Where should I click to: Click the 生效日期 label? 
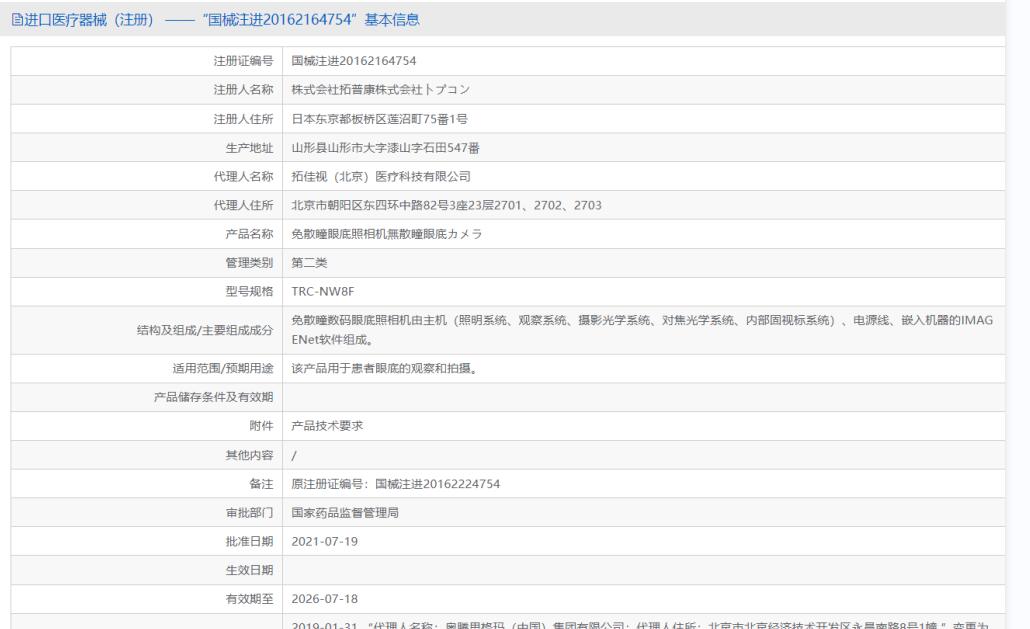point(249,571)
